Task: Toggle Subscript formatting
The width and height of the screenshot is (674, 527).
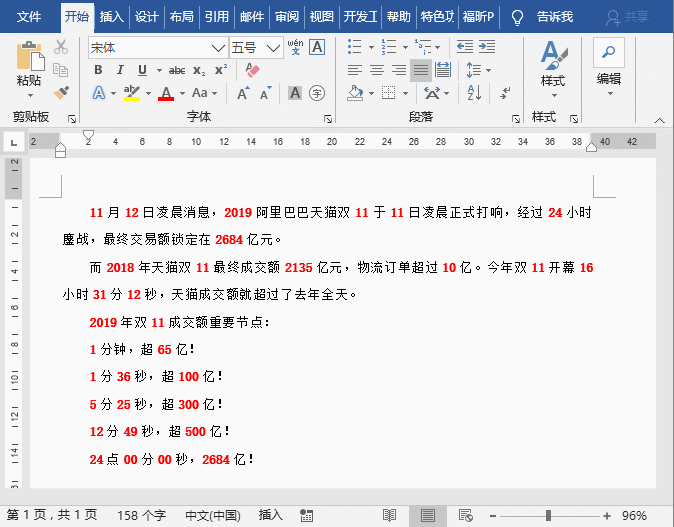Action: 199,70
